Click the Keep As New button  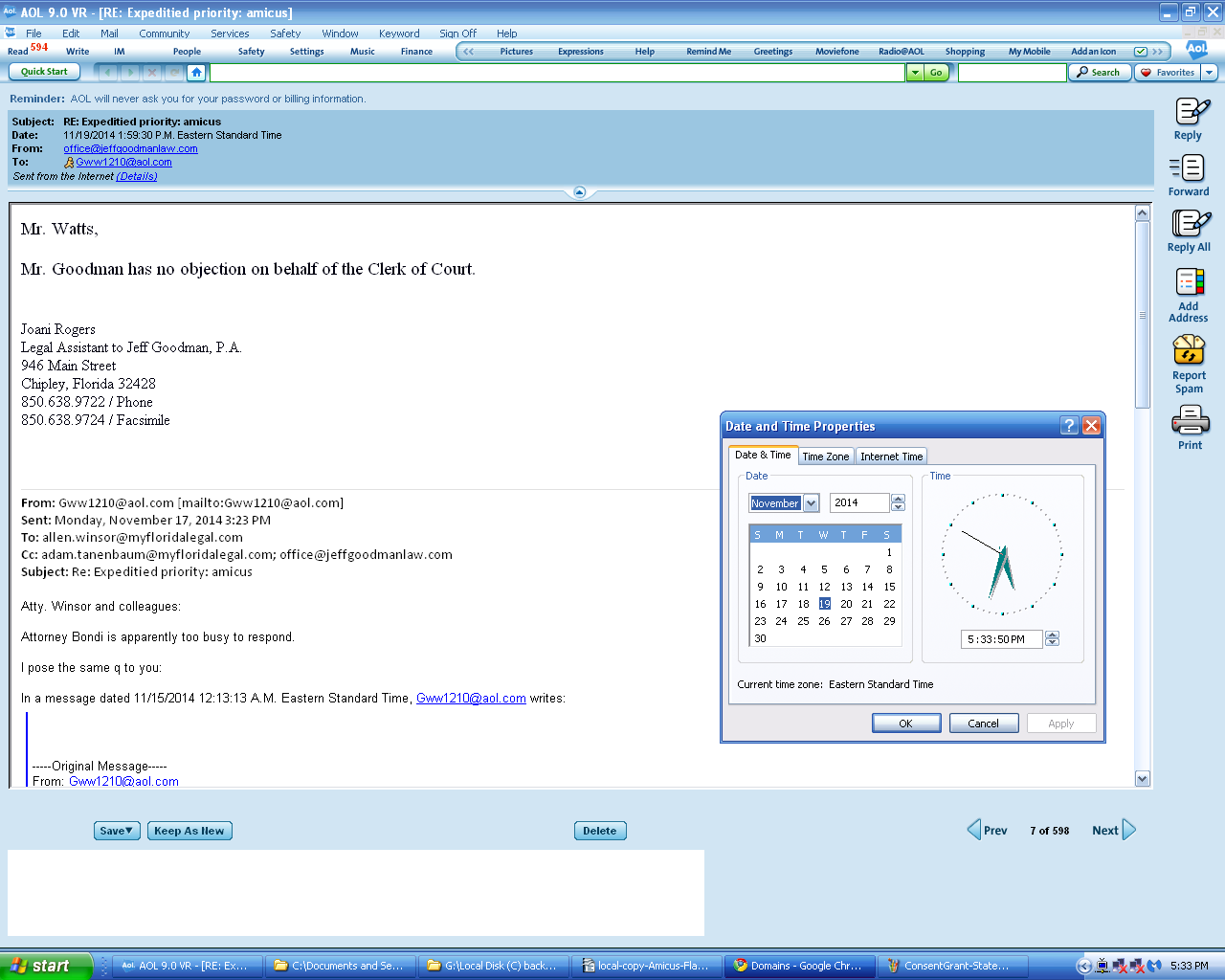point(189,831)
